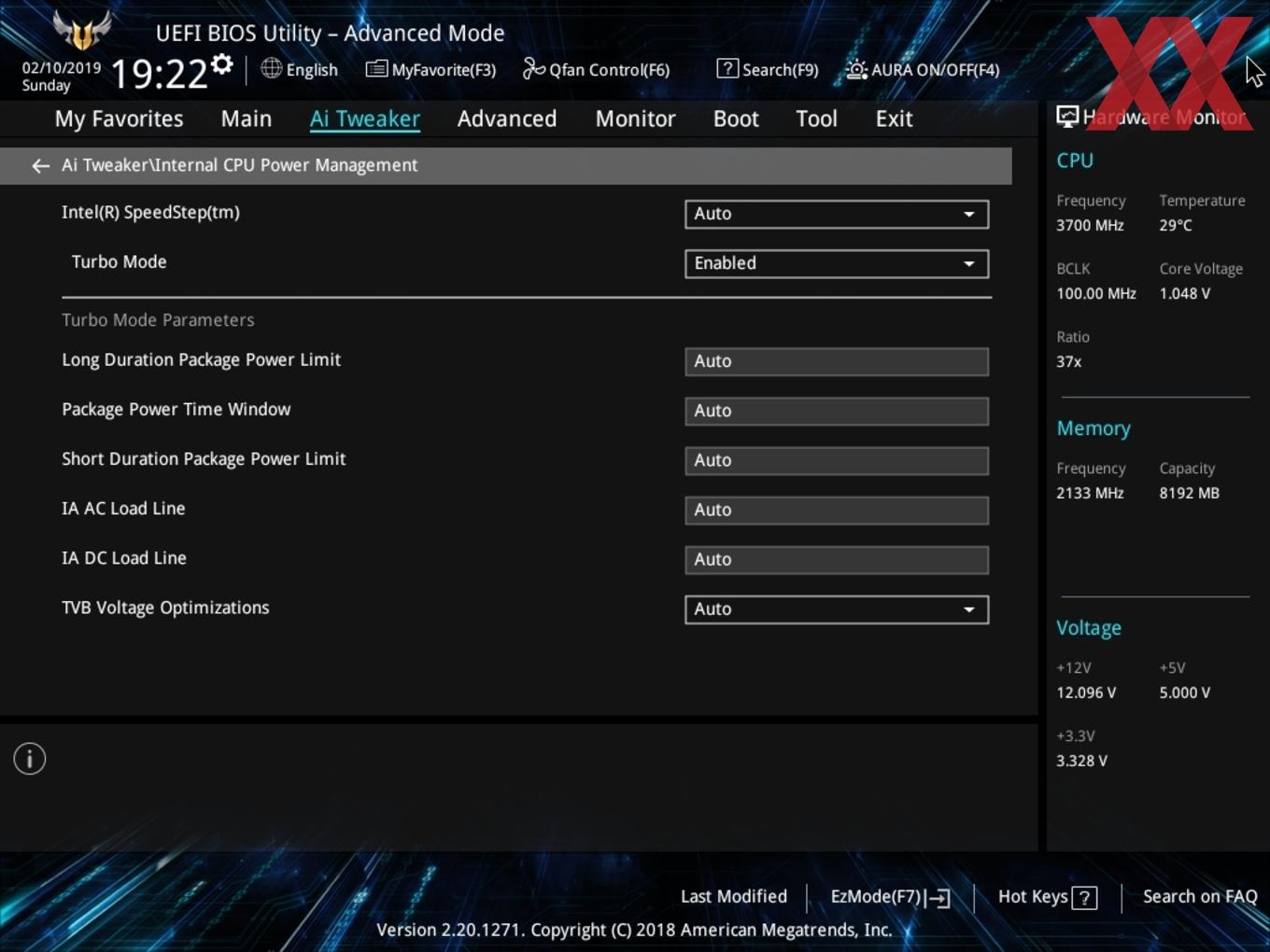Click the IA DC Load Line field
Image resolution: width=1270 pixels, height=952 pixels.
tap(837, 559)
